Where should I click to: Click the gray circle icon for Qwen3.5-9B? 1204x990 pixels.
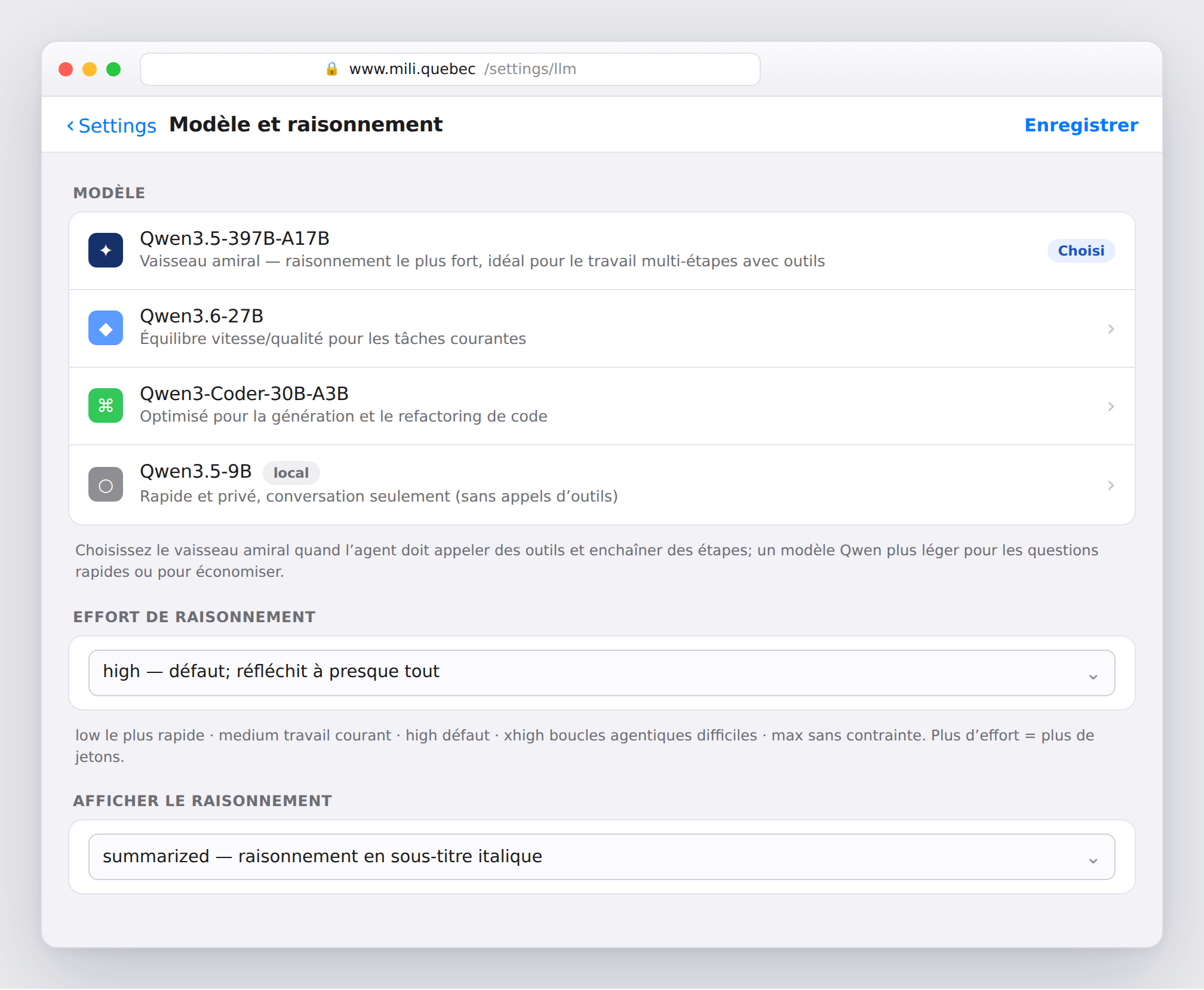click(x=106, y=484)
